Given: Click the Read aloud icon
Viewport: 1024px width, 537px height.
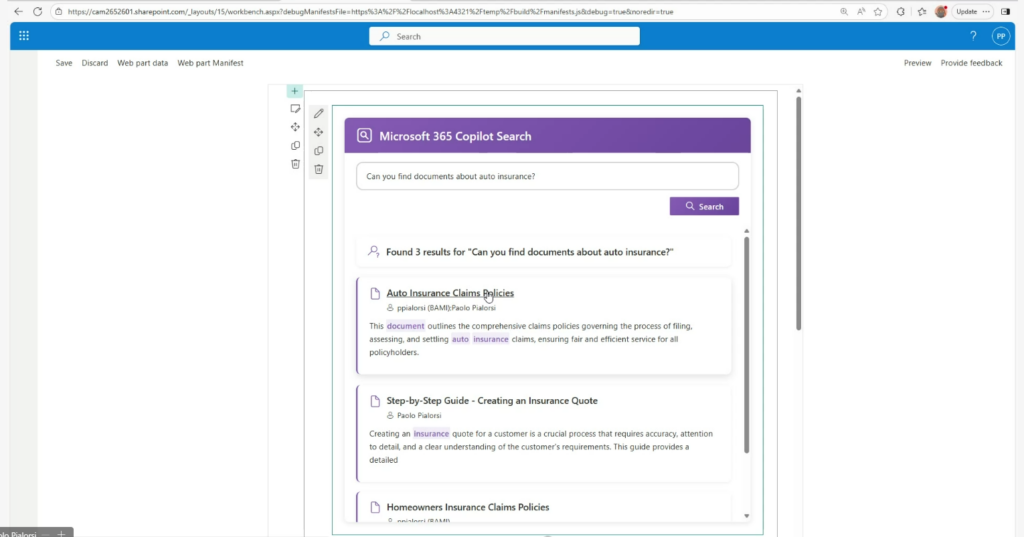Looking at the screenshot, I should [x=861, y=12].
